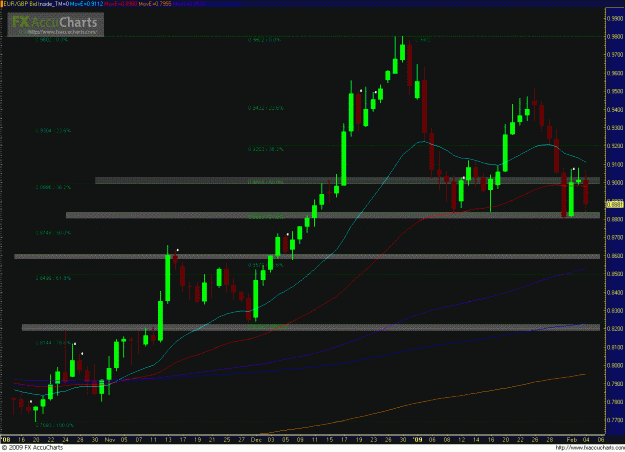The image size is (625, 452).
Task: Select the left-side 61.8% Fibonacci level label
Action: tap(53, 278)
